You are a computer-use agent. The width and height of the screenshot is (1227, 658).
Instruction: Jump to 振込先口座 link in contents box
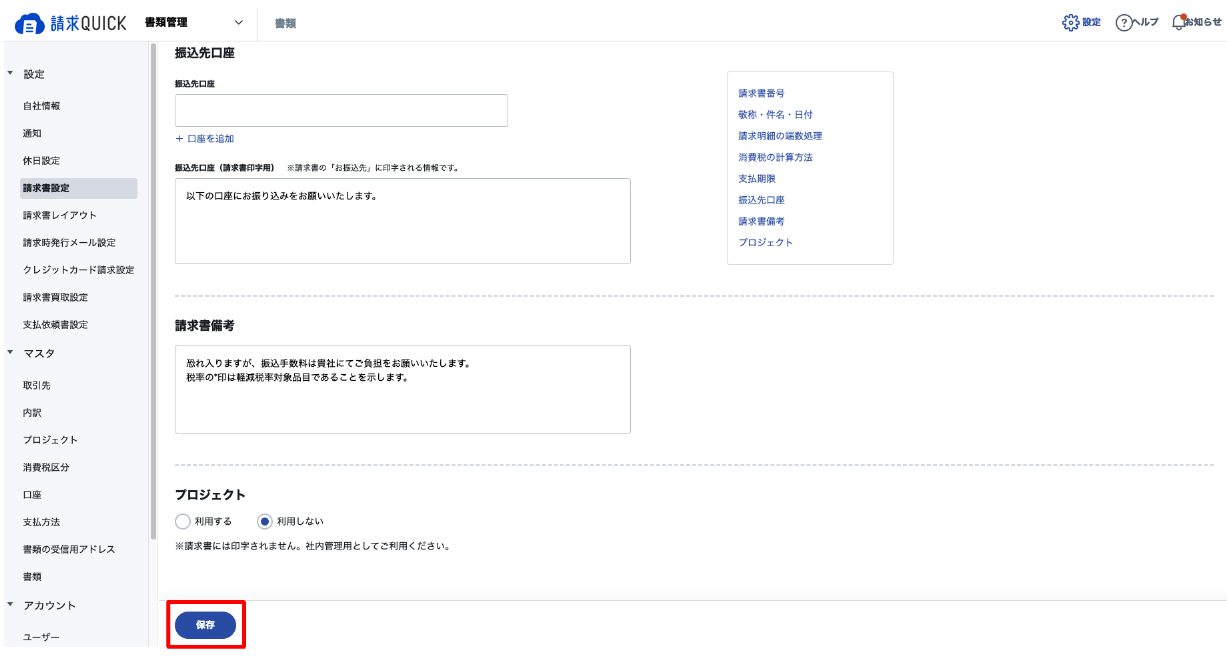[761, 200]
